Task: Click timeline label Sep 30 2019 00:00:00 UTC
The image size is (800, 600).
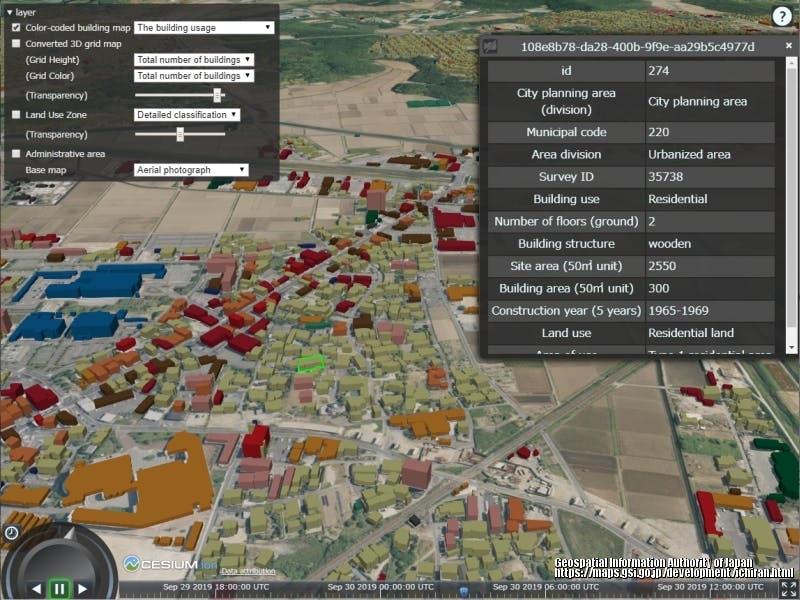Action: point(381,587)
